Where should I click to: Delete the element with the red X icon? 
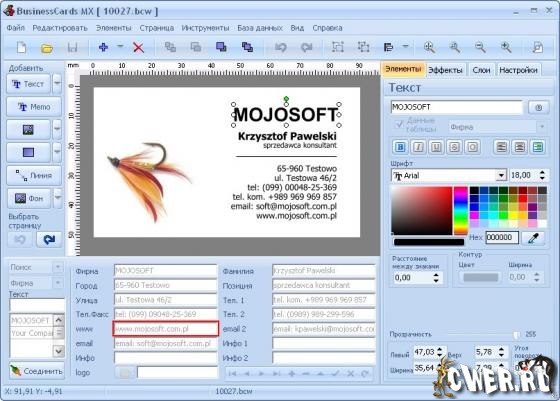(x=138, y=47)
